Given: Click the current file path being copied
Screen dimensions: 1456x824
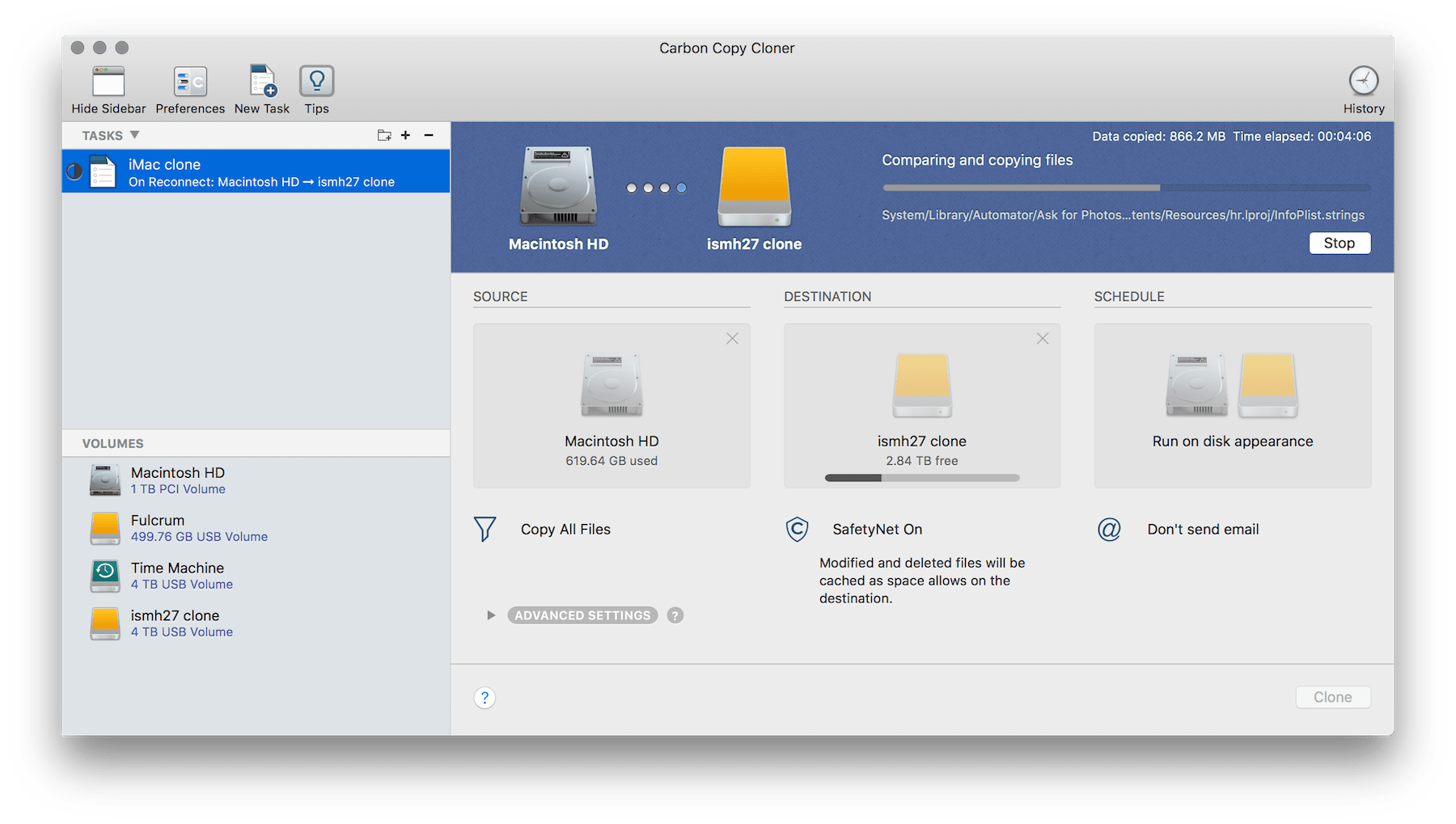Looking at the screenshot, I should (1123, 215).
